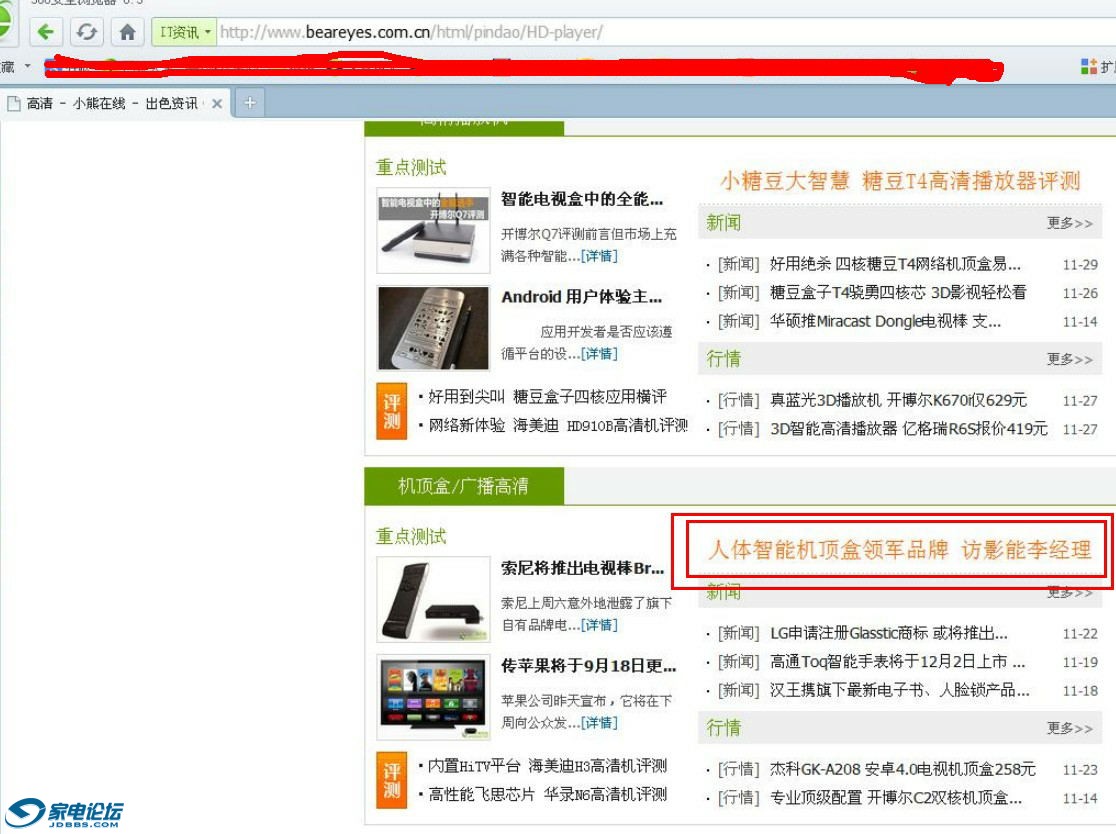Viewport: 1116px width, 834px height.
Task: Open the IT资讯 site category dropdown
Action: 184,32
